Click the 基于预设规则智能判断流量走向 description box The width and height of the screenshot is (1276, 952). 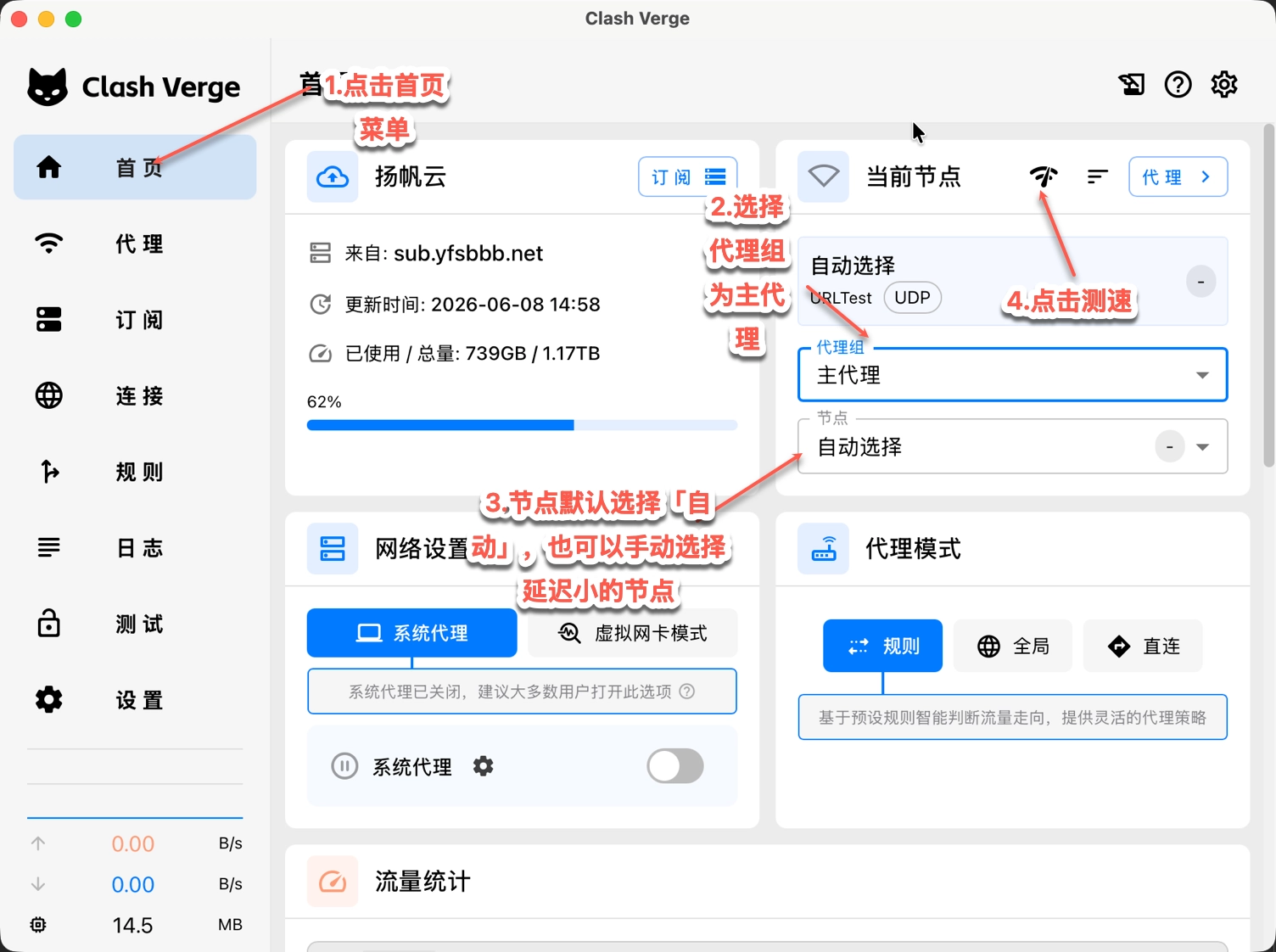click(1012, 717)
